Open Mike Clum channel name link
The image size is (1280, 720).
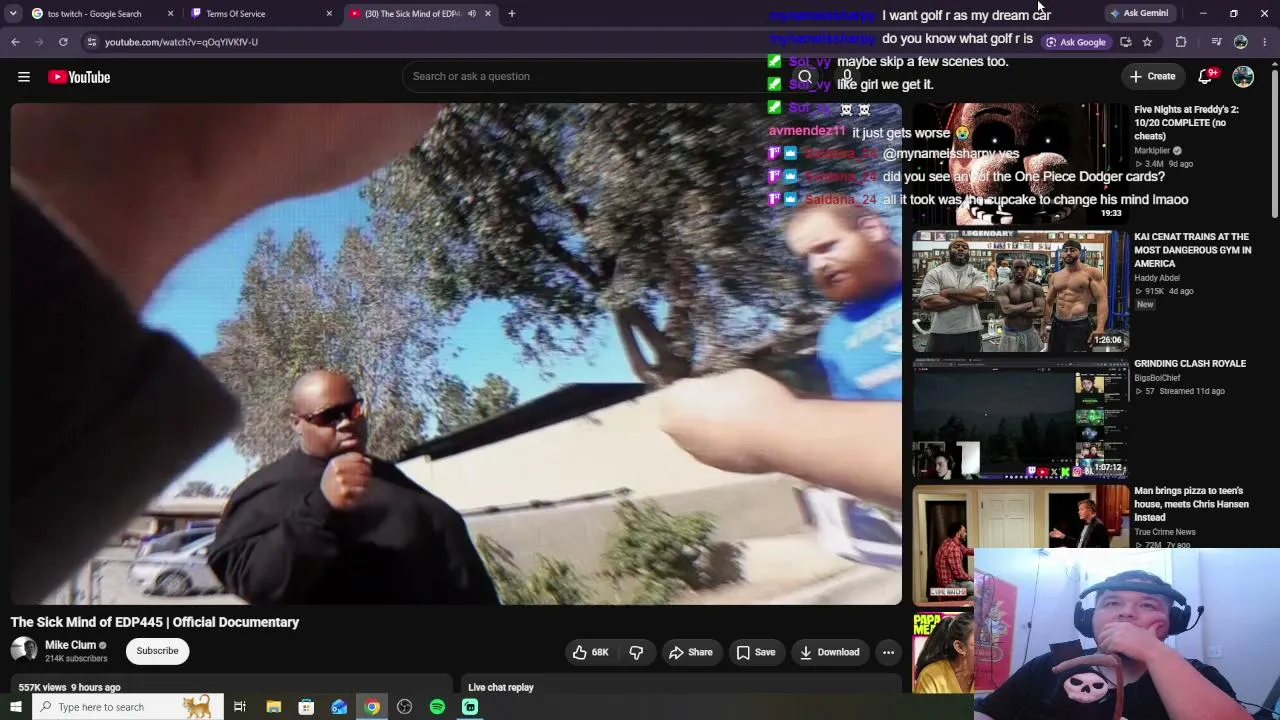pos(70,645)
